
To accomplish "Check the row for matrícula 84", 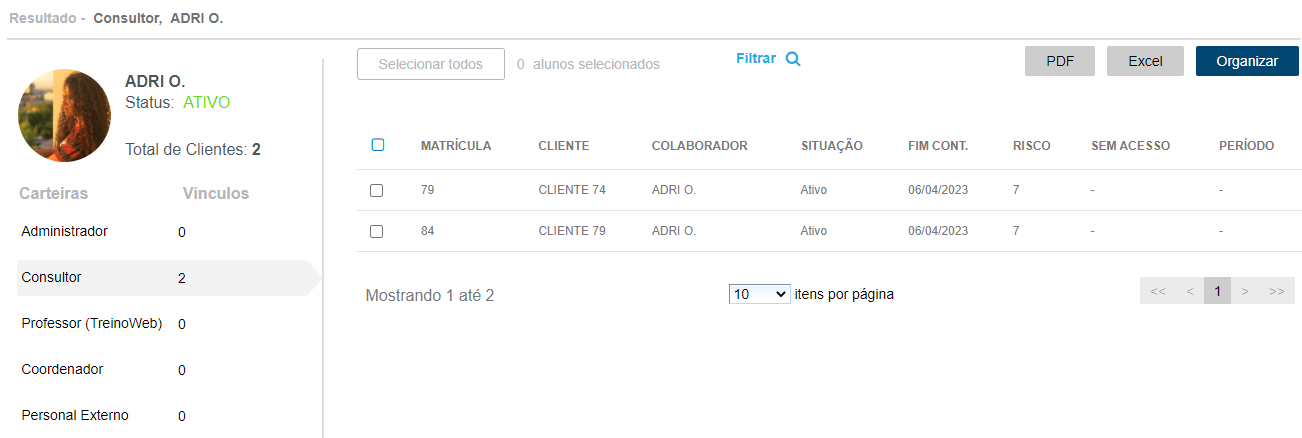I will coord(377,231).
